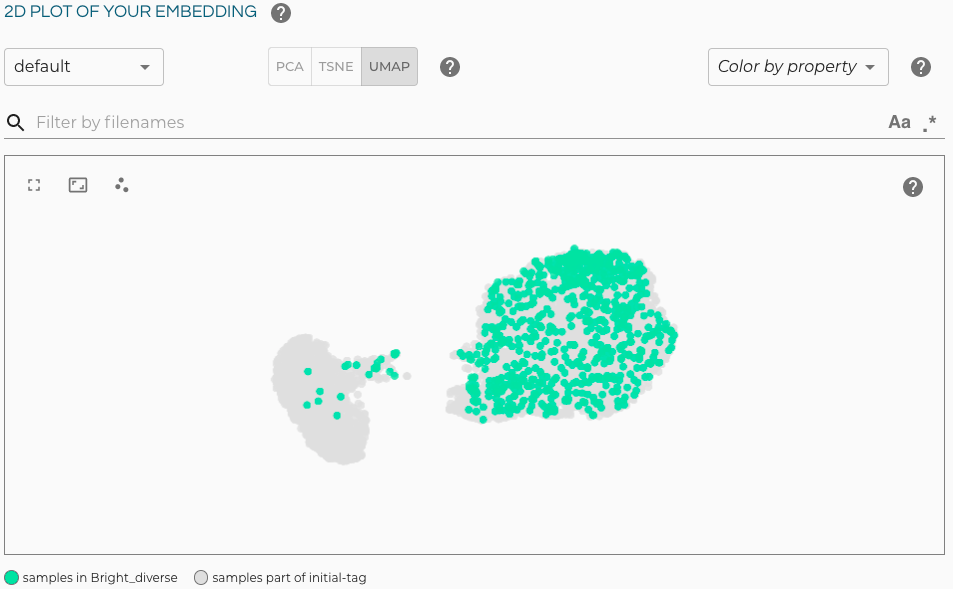Click the fullscreen icon in plot toolbar
The image size is (953, 589).
[x=34, y=185]
